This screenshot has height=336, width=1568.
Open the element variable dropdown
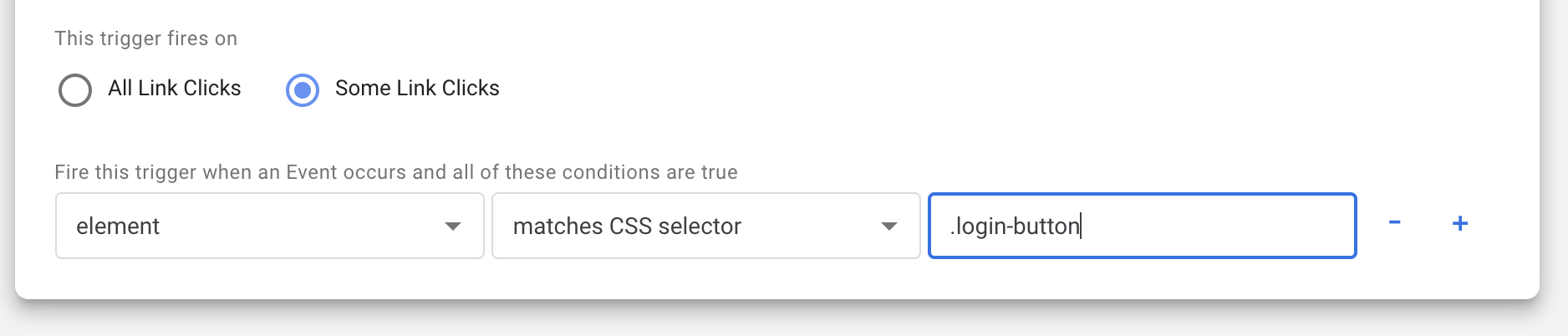click(270, 226)
